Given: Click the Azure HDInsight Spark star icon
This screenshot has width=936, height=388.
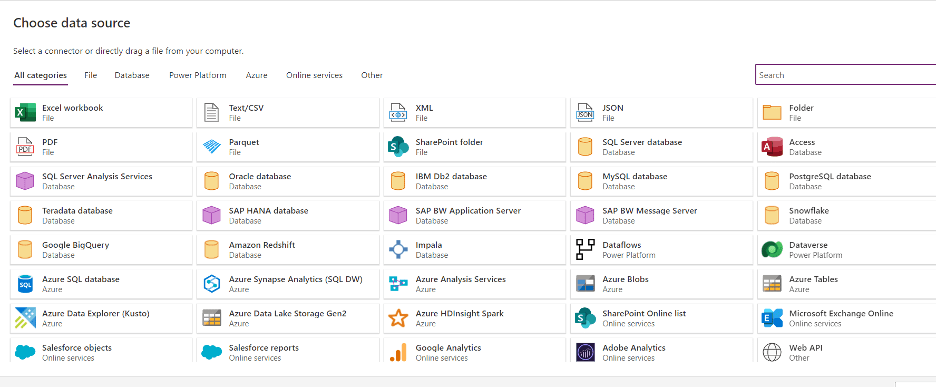Looking at the screenshot, I should (398, 318).
